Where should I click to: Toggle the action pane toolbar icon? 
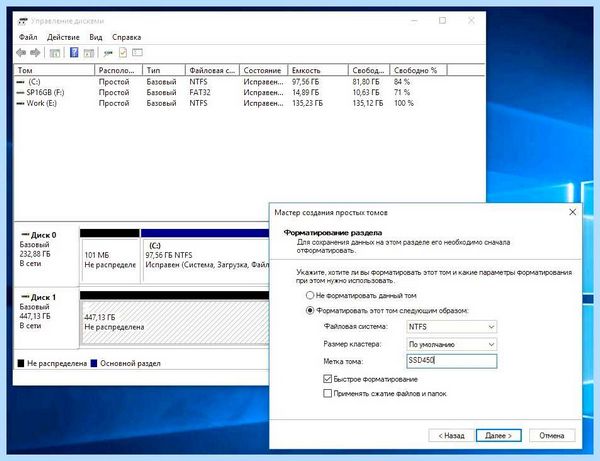point(89,53)
